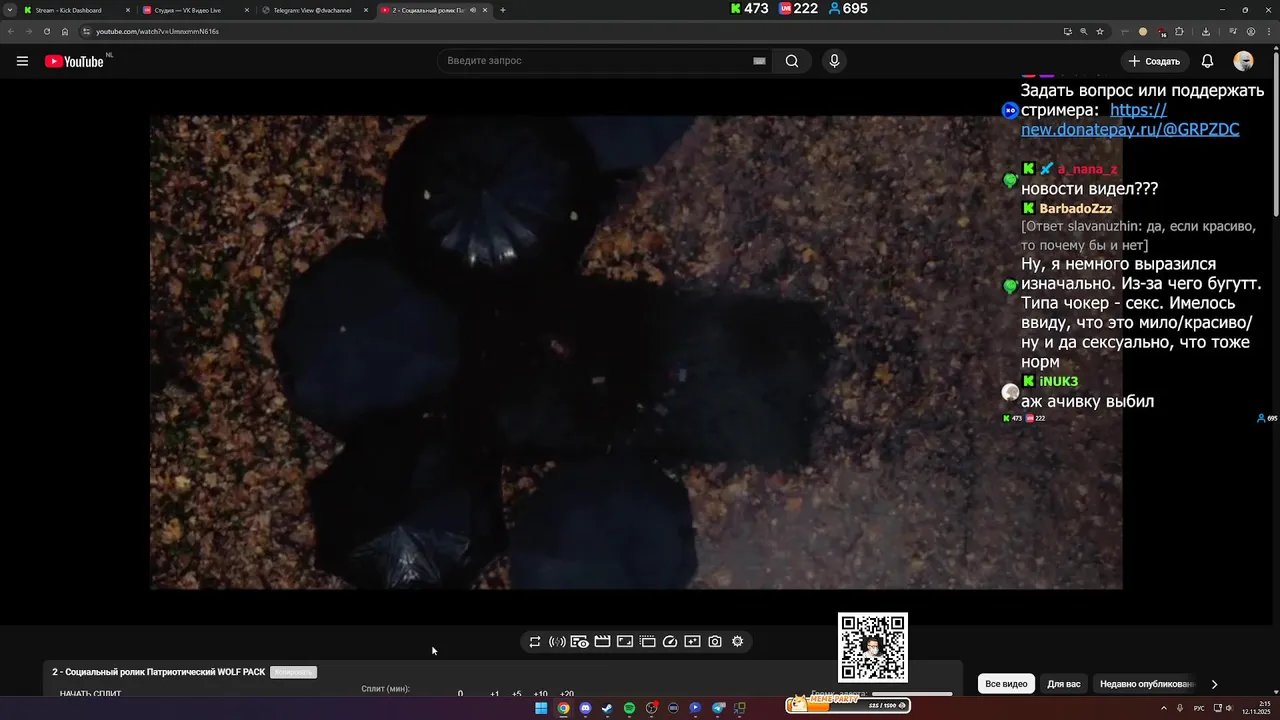The image size is (1280, 720).
Task: Click the dashed-frame view icon
Action: pyautogui.click(x=647, y=642)
